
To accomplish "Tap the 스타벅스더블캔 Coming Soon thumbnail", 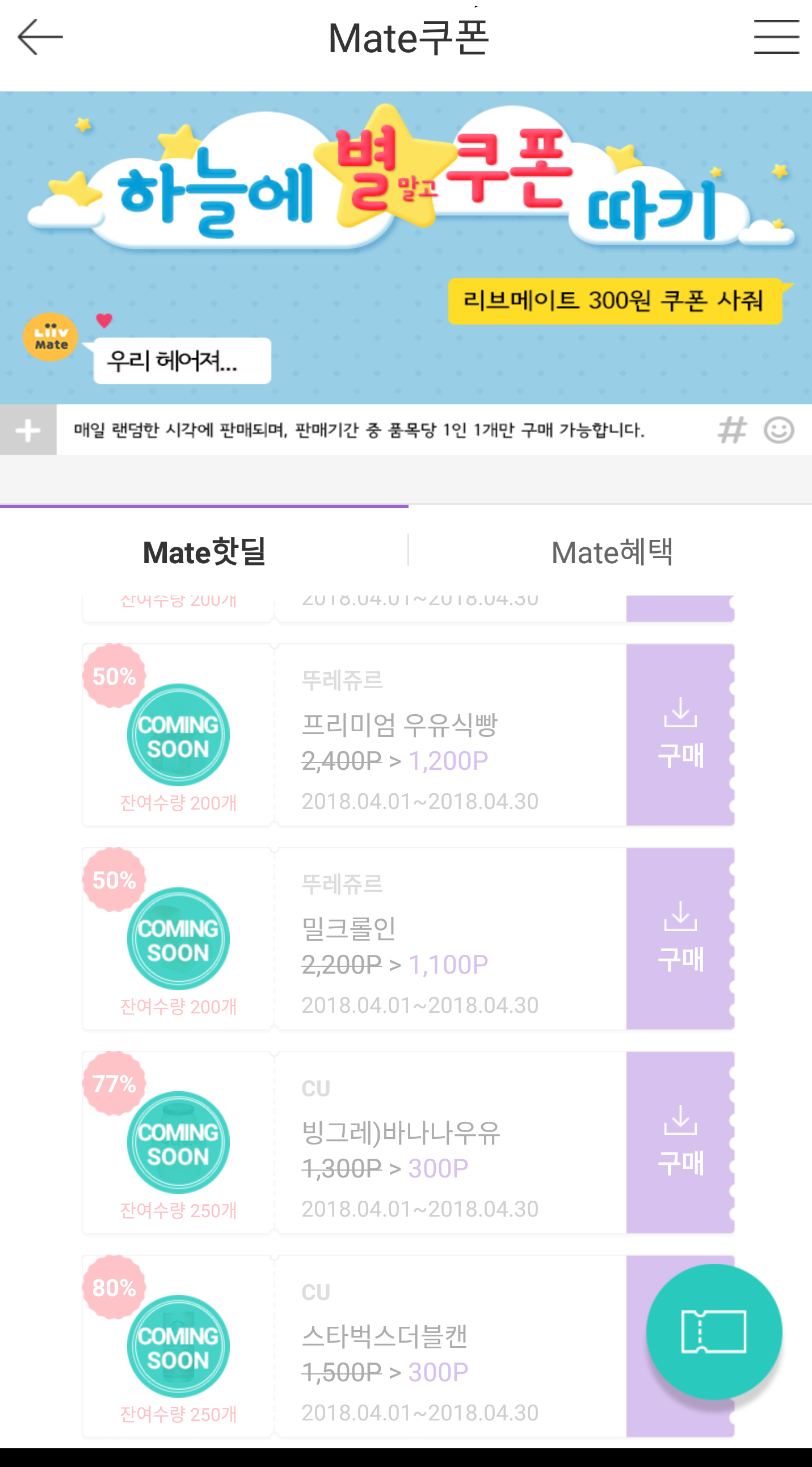I will [x=178, y=1346].
